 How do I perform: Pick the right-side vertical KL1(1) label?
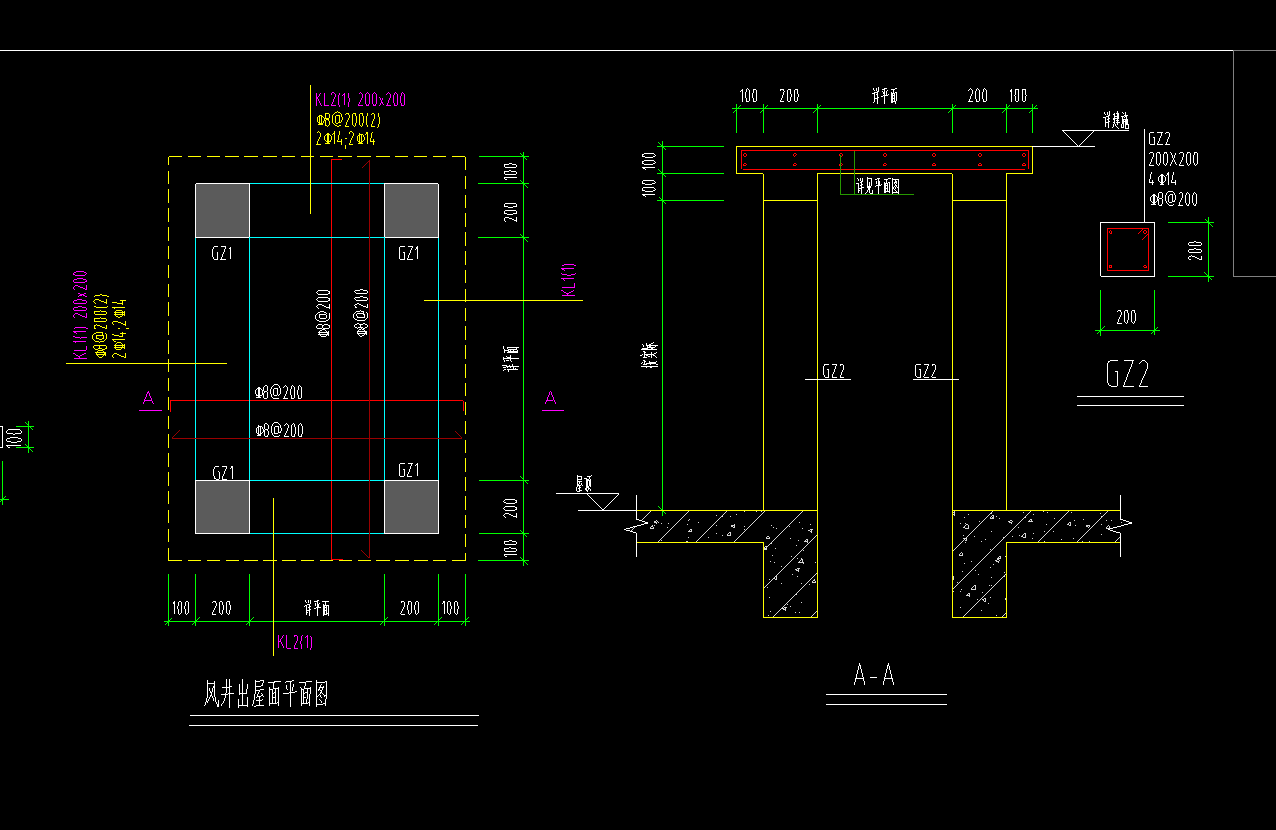coord(570,279)
